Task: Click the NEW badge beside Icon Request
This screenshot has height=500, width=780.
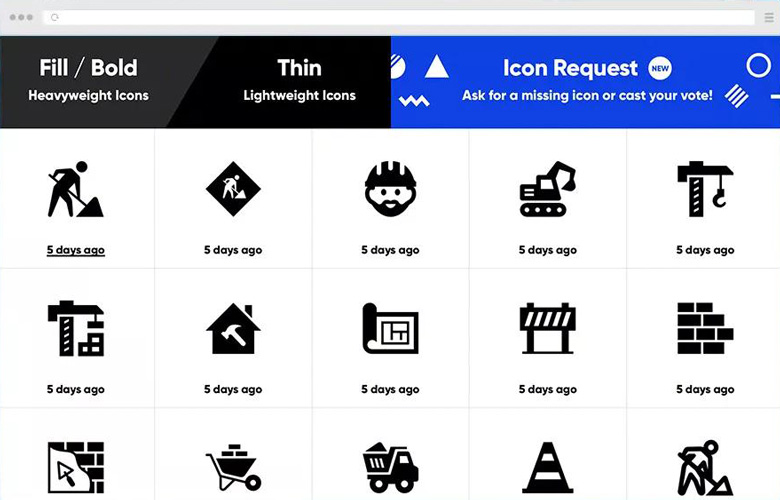Action: pos(660,68)
